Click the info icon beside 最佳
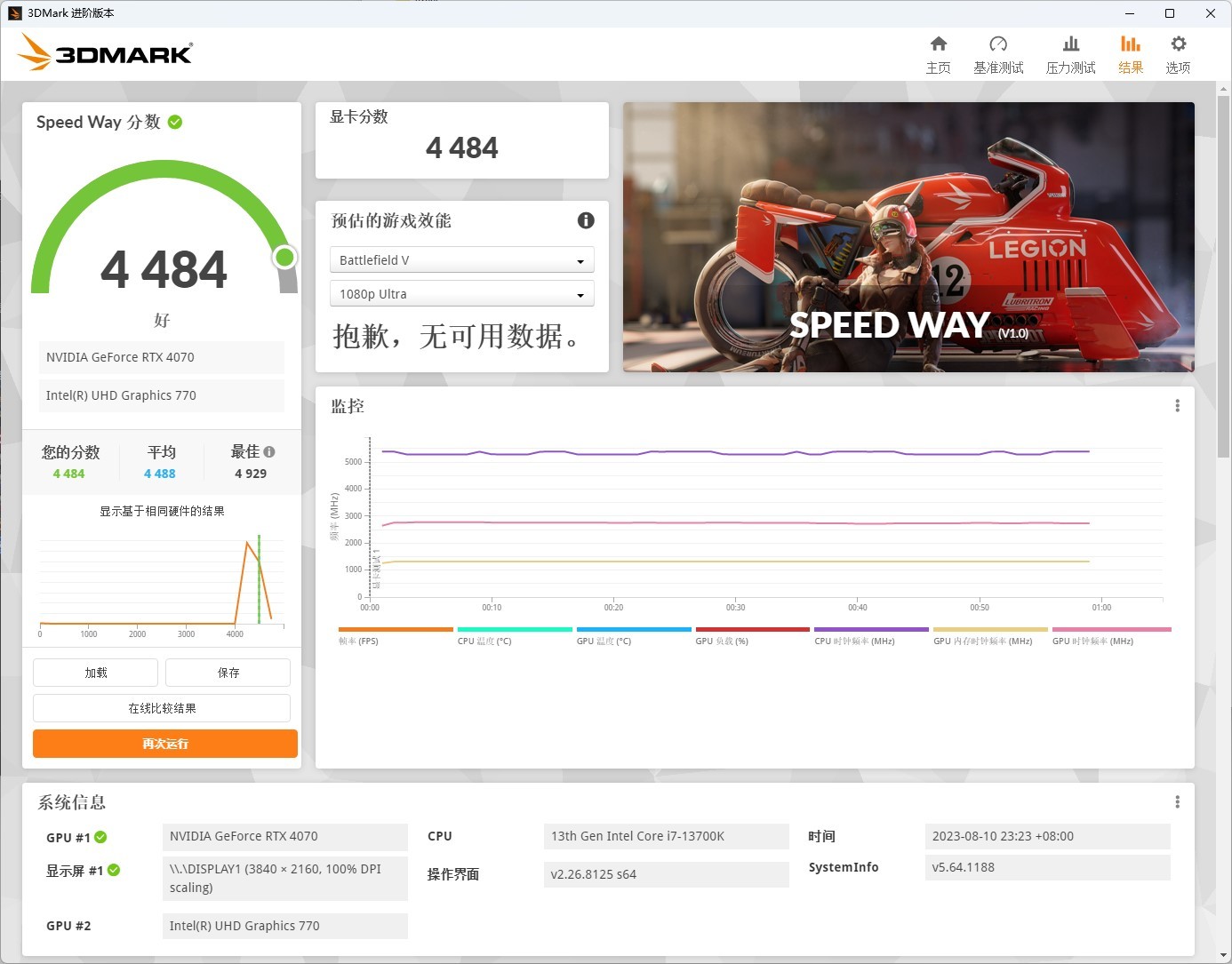This screenshot has height=964, width=1232. [x=269, y=451]
